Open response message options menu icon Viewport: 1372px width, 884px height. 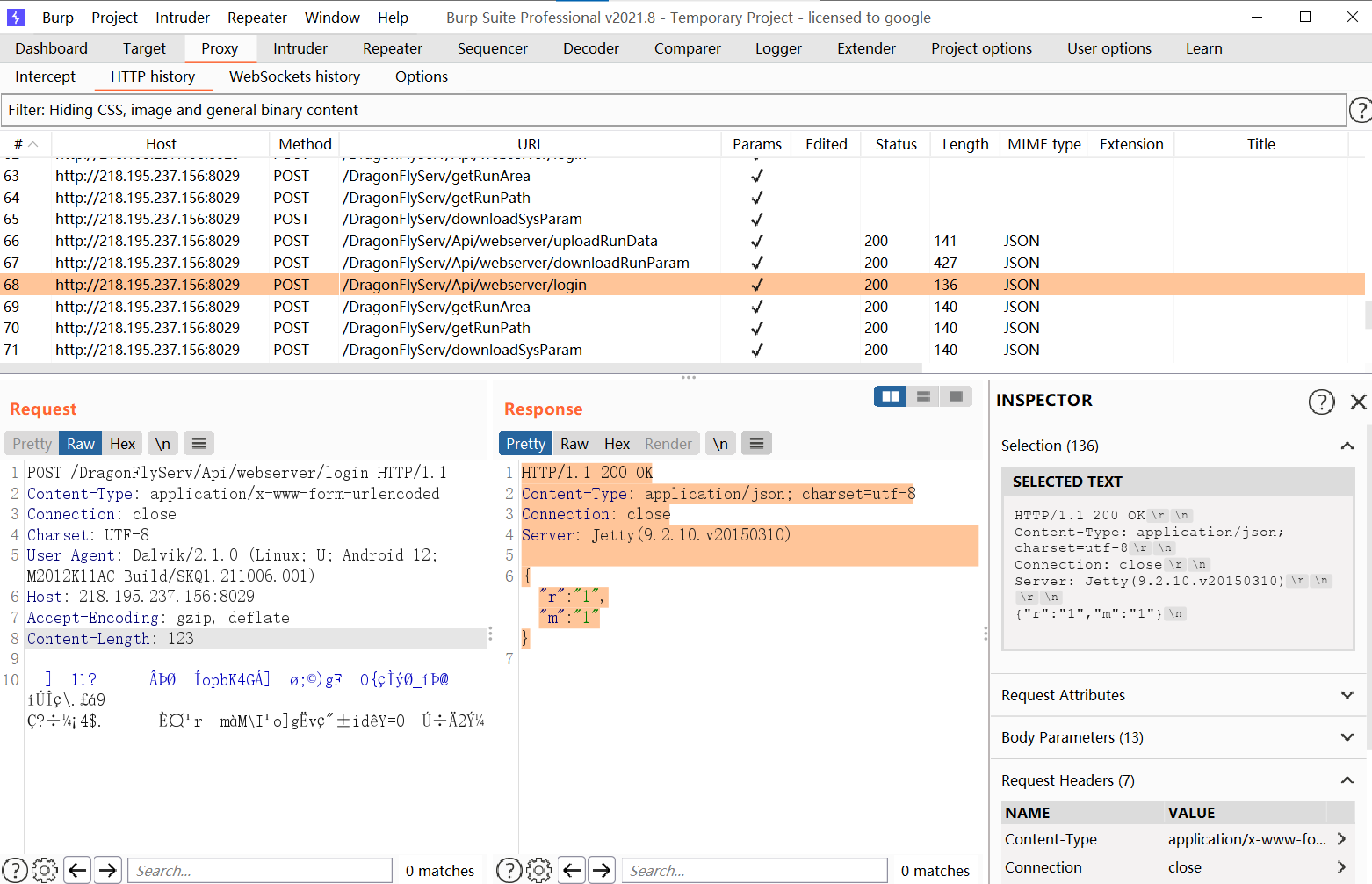[x=756, y=444]
